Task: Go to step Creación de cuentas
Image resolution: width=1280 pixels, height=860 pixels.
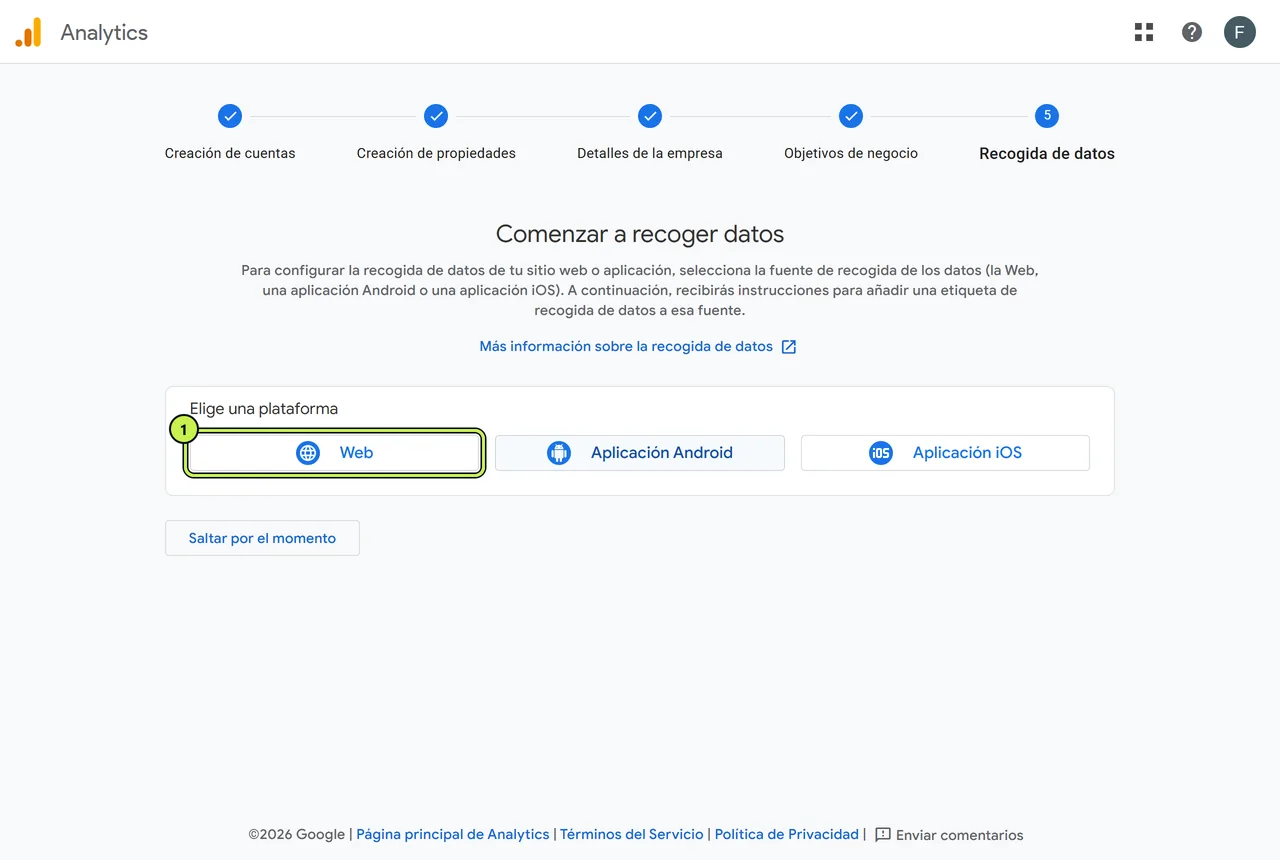Action: click(x=230, y=133)
